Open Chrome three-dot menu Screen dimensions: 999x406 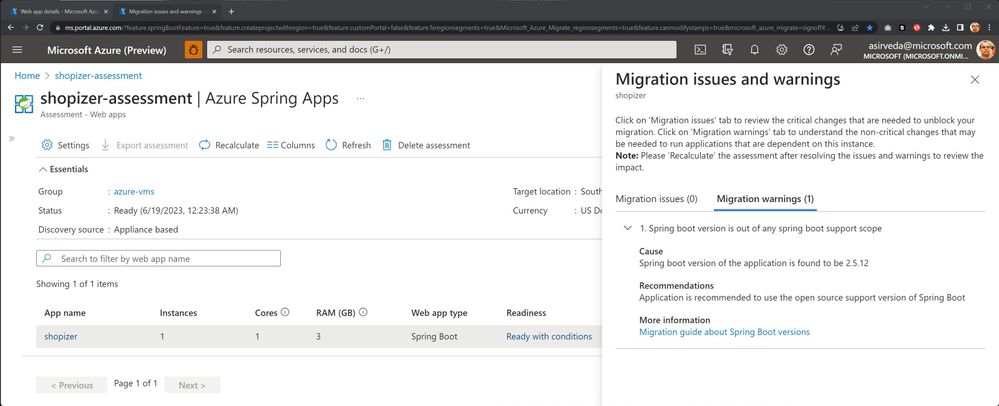point(990,27)
